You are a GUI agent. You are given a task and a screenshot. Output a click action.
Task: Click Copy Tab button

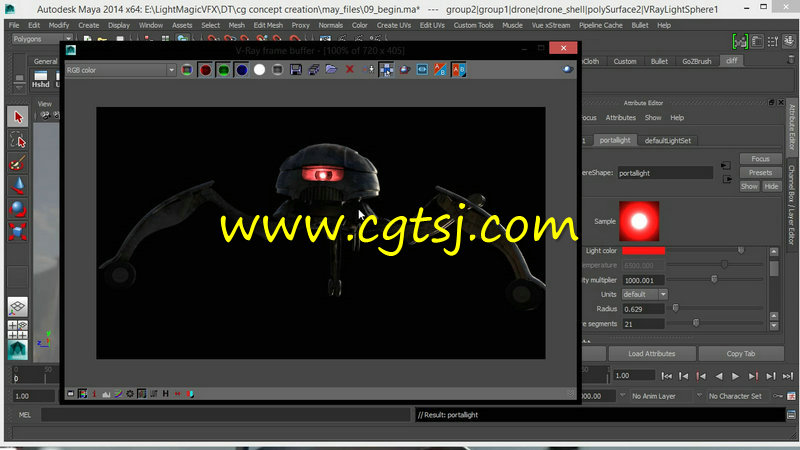tap(741, 354)
